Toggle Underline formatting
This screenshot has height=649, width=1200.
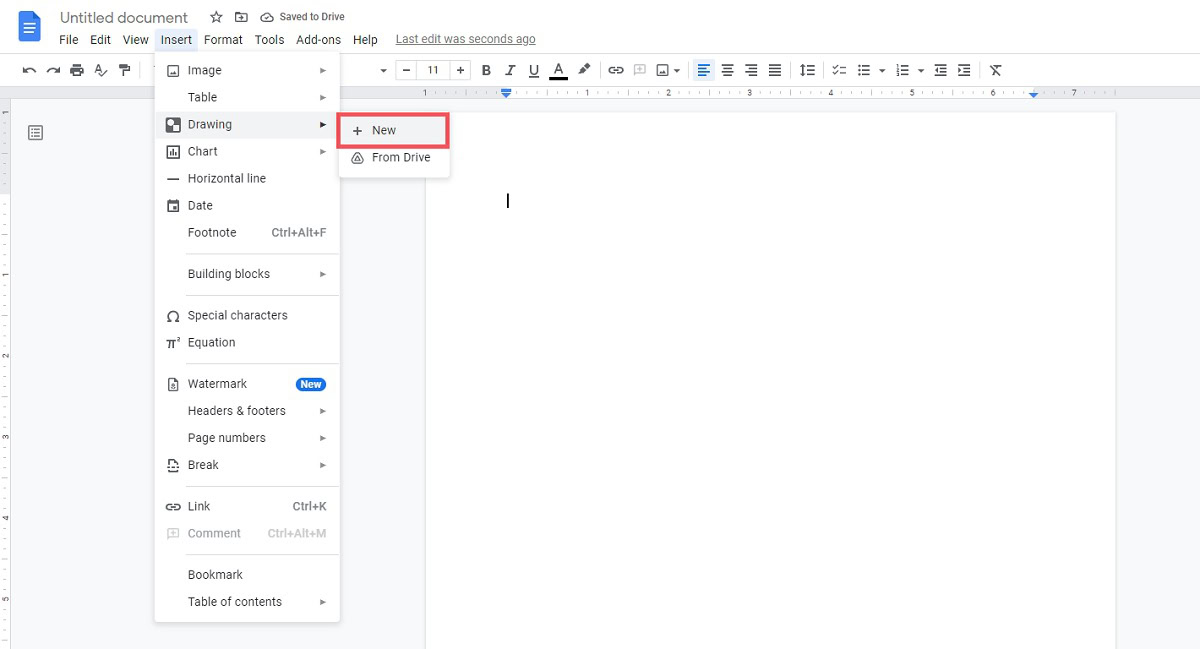pos(534,70)
